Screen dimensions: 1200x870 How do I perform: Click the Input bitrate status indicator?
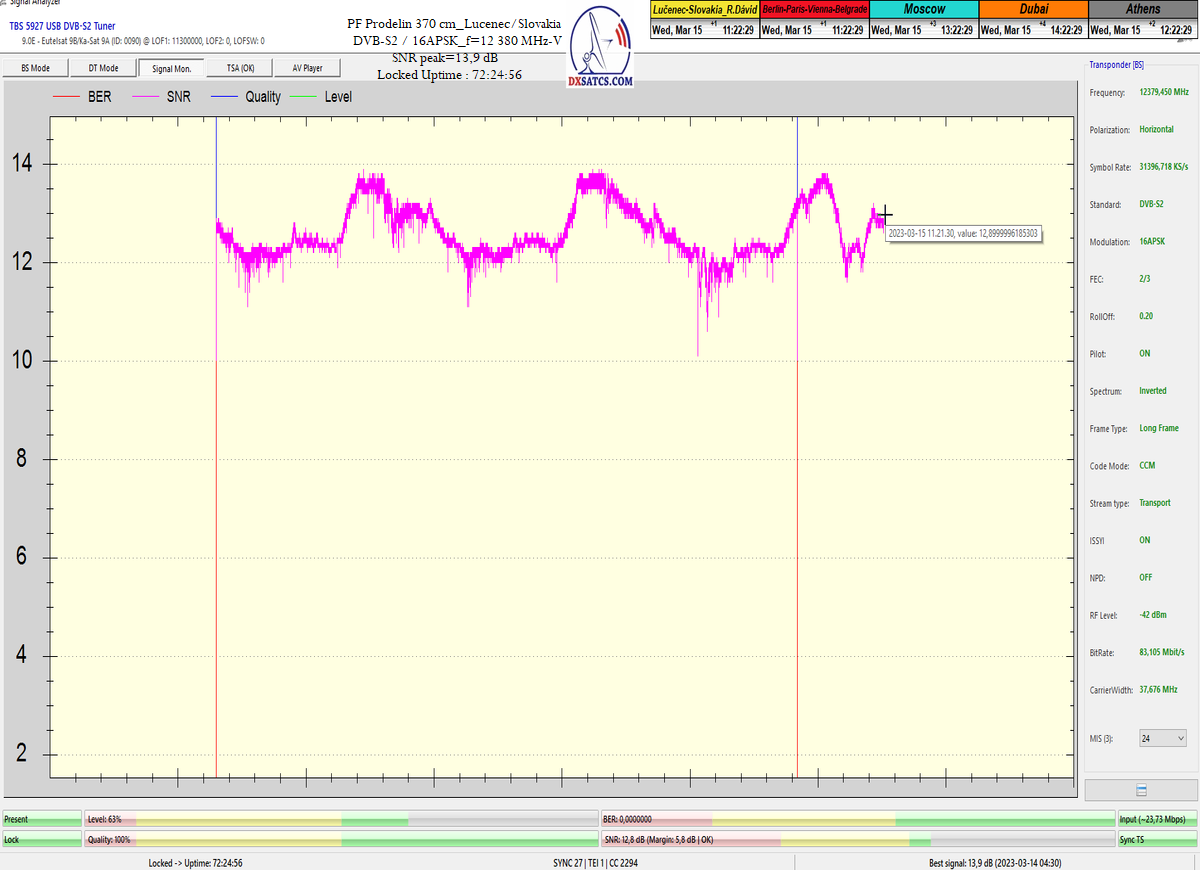point(1156,819)
